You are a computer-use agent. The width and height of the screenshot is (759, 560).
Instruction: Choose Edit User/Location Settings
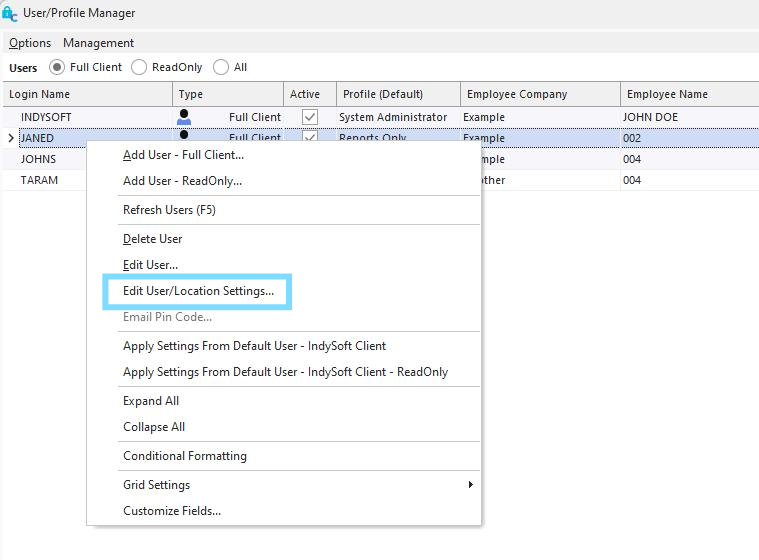(198, 291)
